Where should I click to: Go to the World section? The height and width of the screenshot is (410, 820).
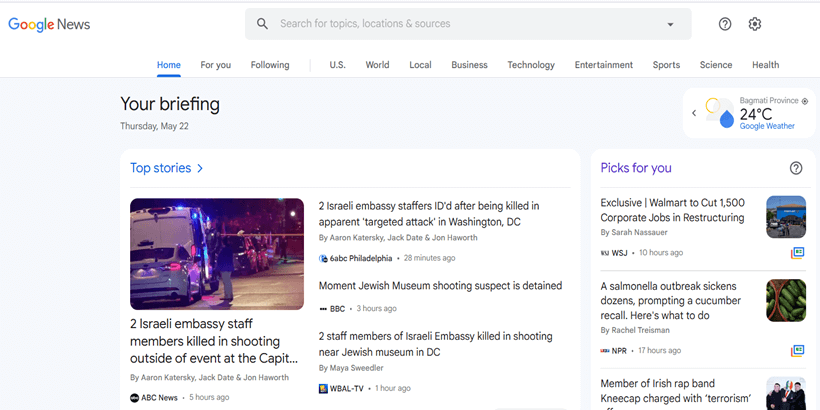click(377, 65)
